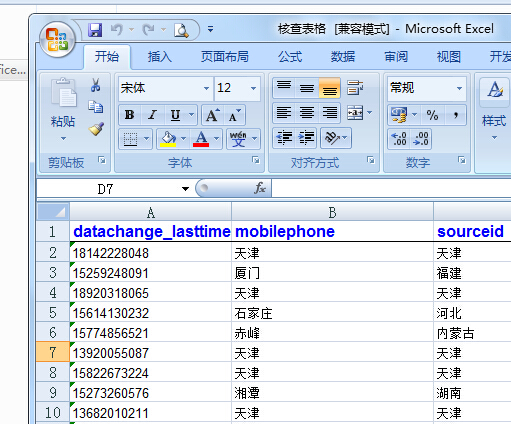
Task: Click the Cut scissors icon
Action: pos(96,85)
